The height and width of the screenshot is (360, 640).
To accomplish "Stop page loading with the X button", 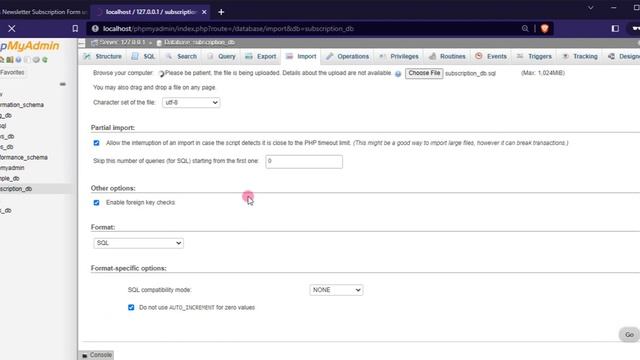I will pyautogui.click(x=12, y=29).
